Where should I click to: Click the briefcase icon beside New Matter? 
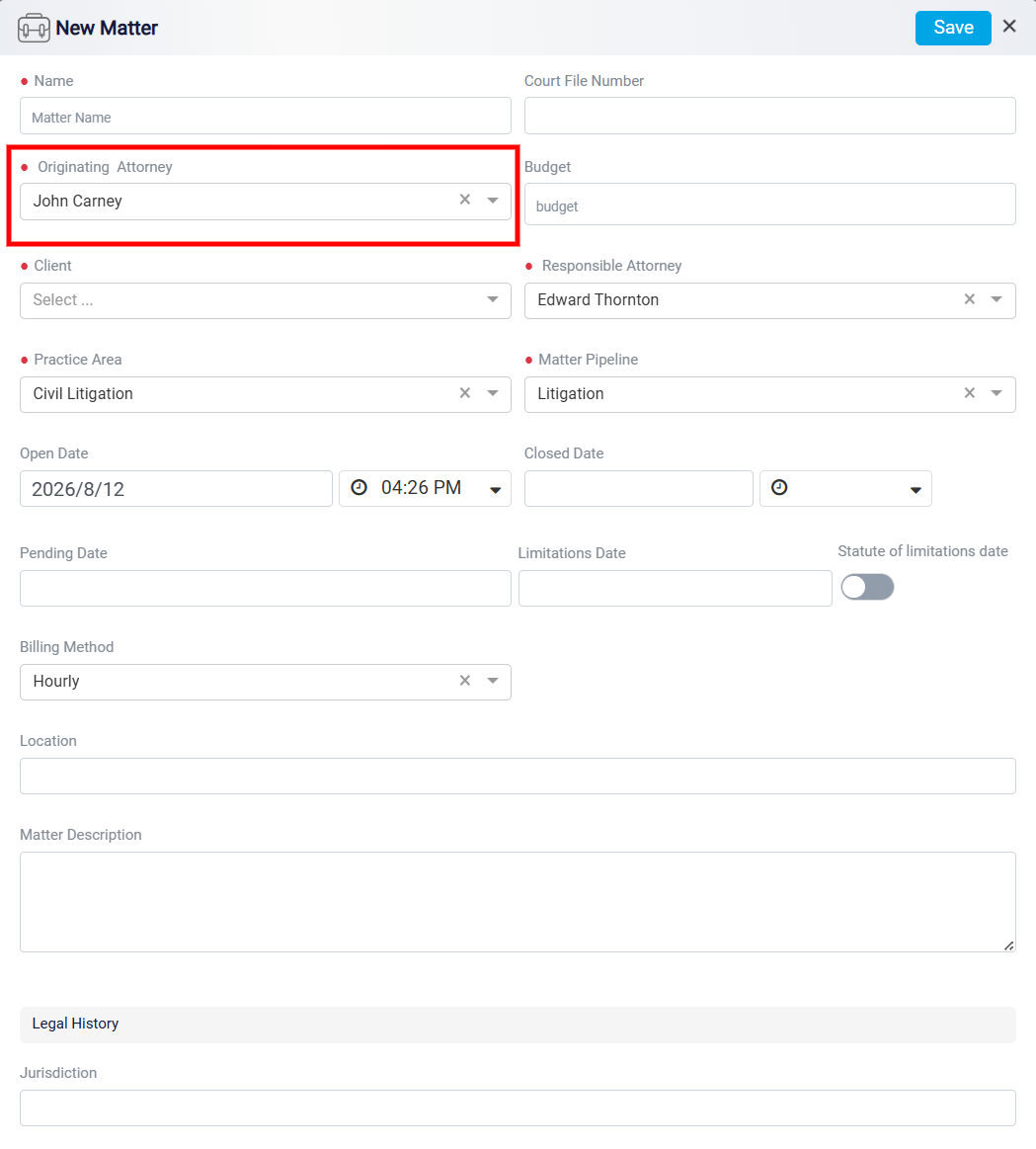[34, 28]
